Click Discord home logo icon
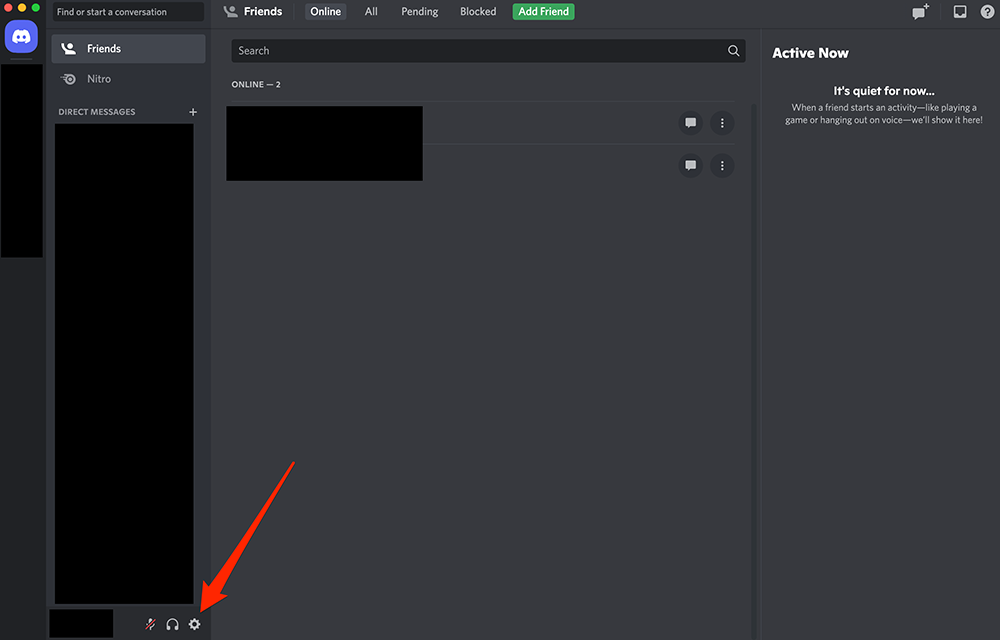The height and width of the screenshot is (640, 1000). tap(21, 37)
